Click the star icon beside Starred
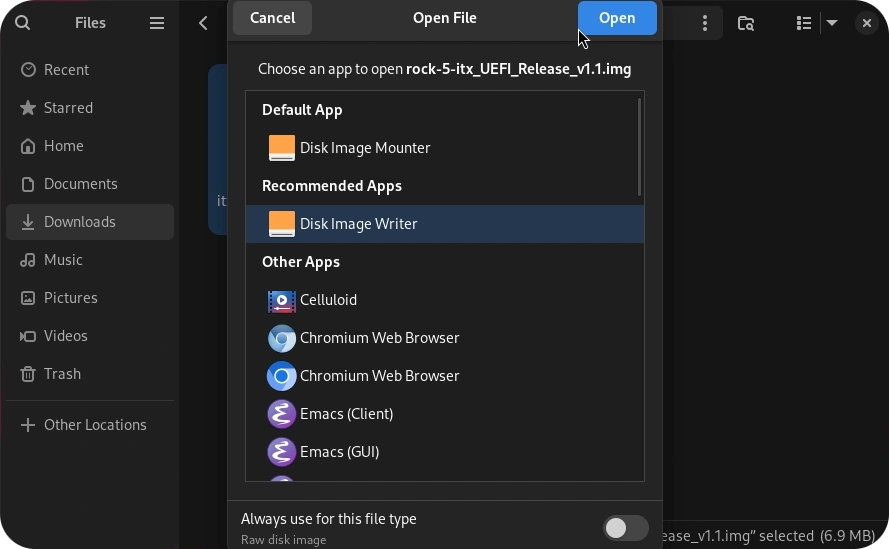 pos(28,108)
